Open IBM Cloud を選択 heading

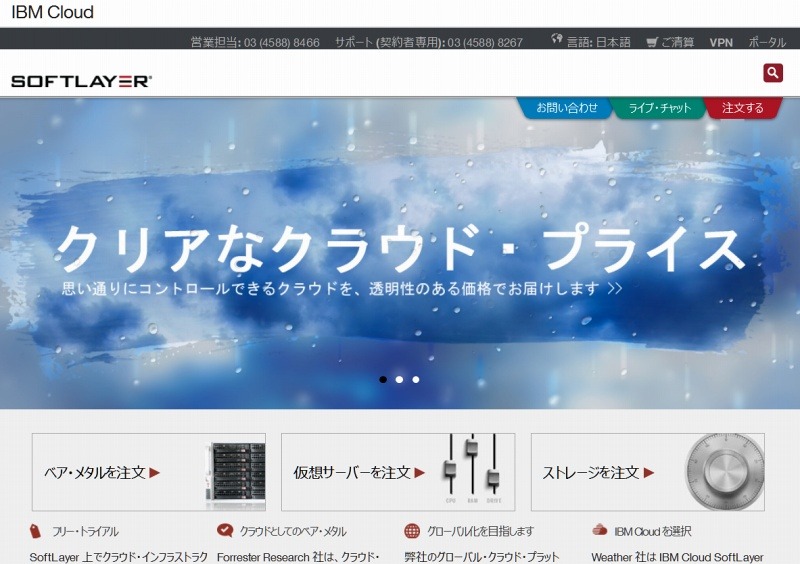653,531
